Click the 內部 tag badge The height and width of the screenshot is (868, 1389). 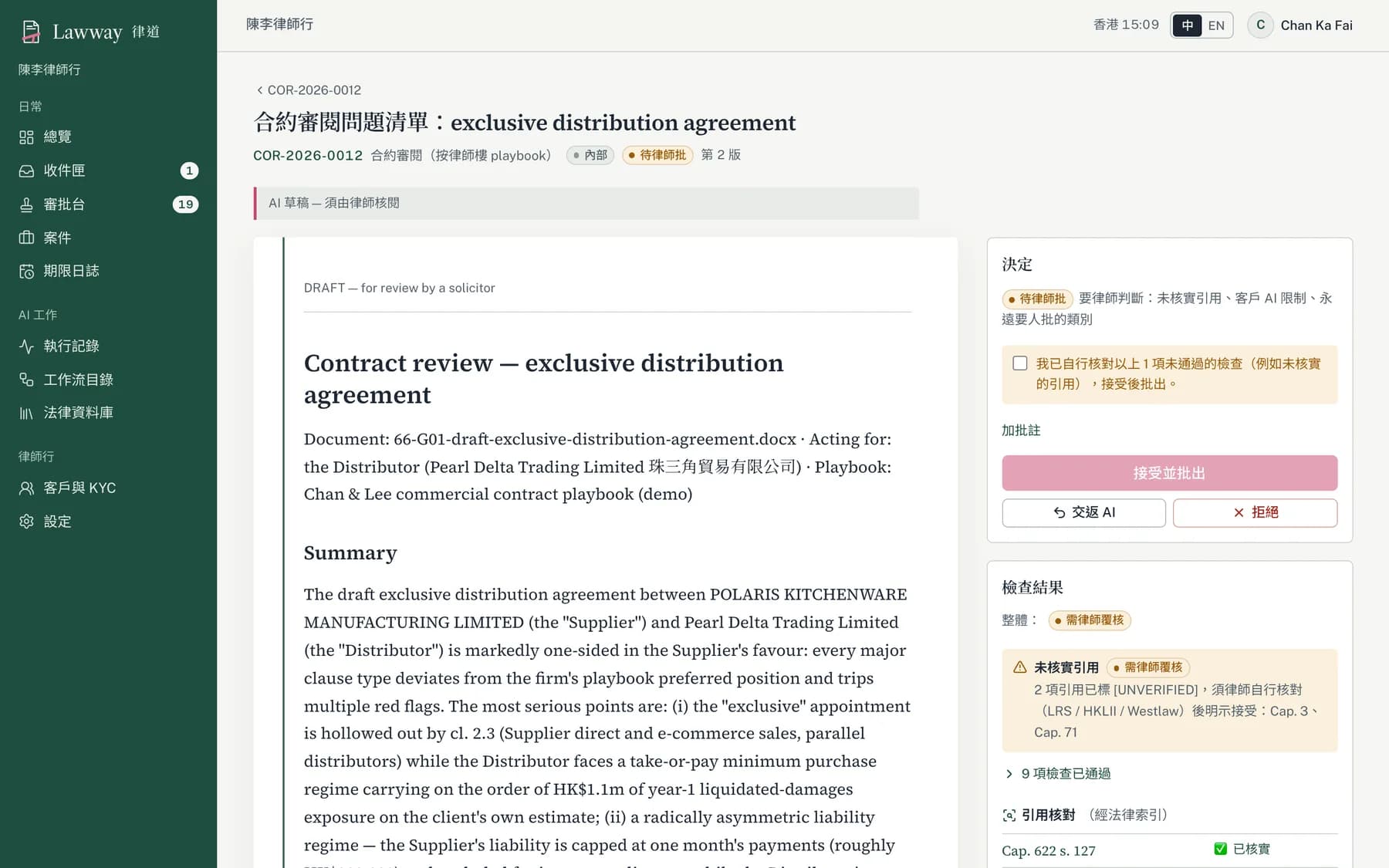(x=590, y=155)
